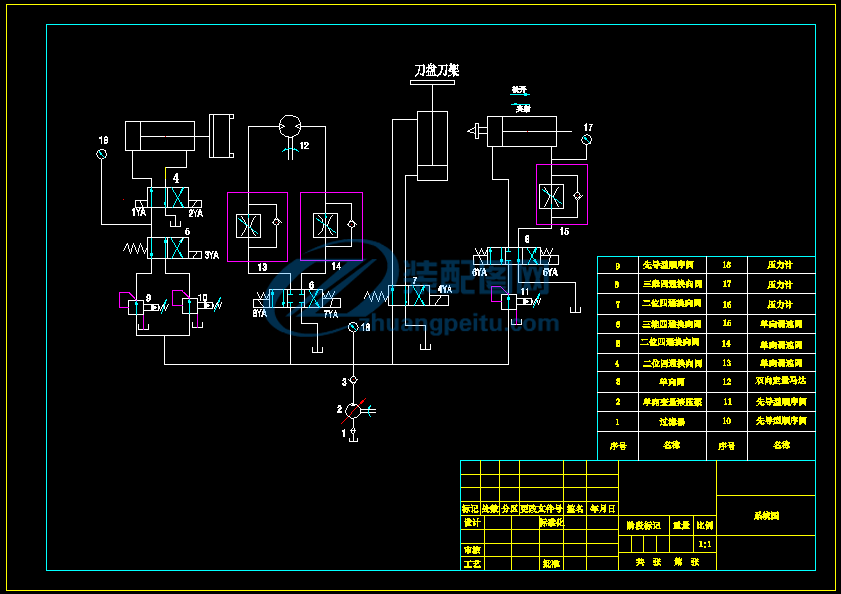841x594 pixels.
Task: Click the 1:1 scale value
Action: tap(705, 544)
